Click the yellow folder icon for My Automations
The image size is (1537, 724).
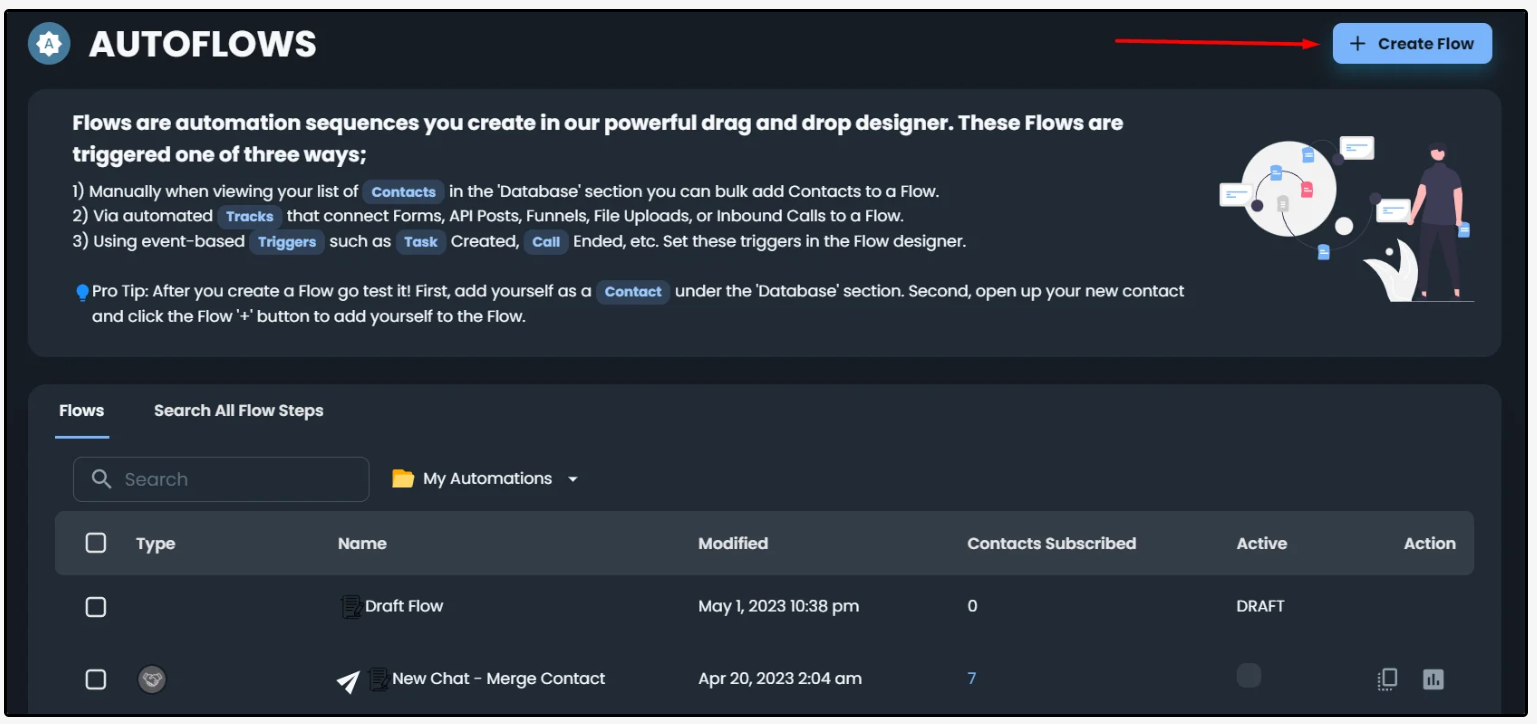point(403,479)
